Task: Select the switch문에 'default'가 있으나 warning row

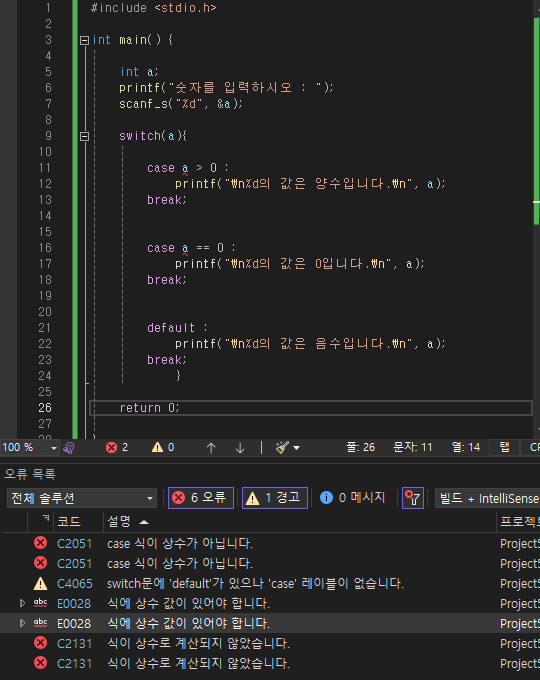Action: click(270, 583)
